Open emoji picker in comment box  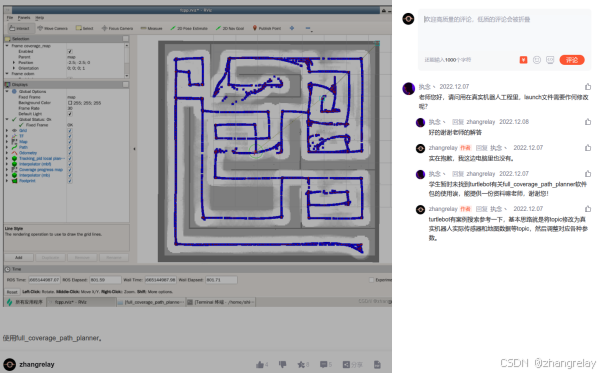click(x=537, y=60)
